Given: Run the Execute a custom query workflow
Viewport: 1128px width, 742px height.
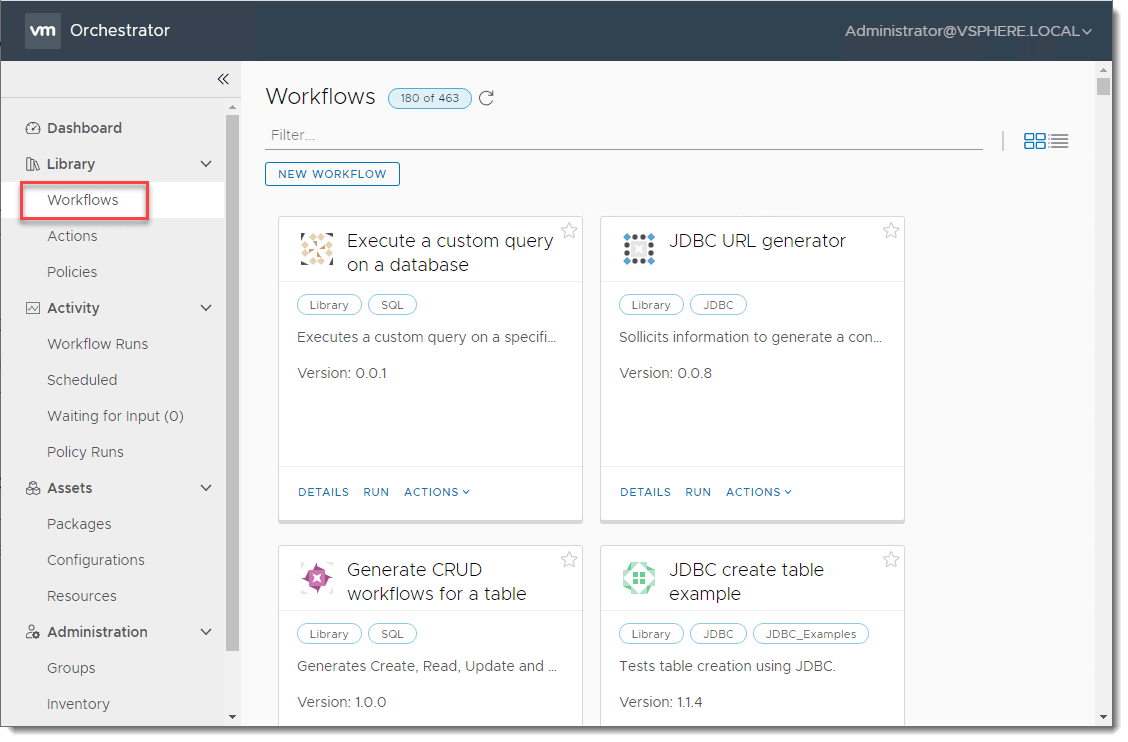Looking at the screenshot, I should [376, 492].
